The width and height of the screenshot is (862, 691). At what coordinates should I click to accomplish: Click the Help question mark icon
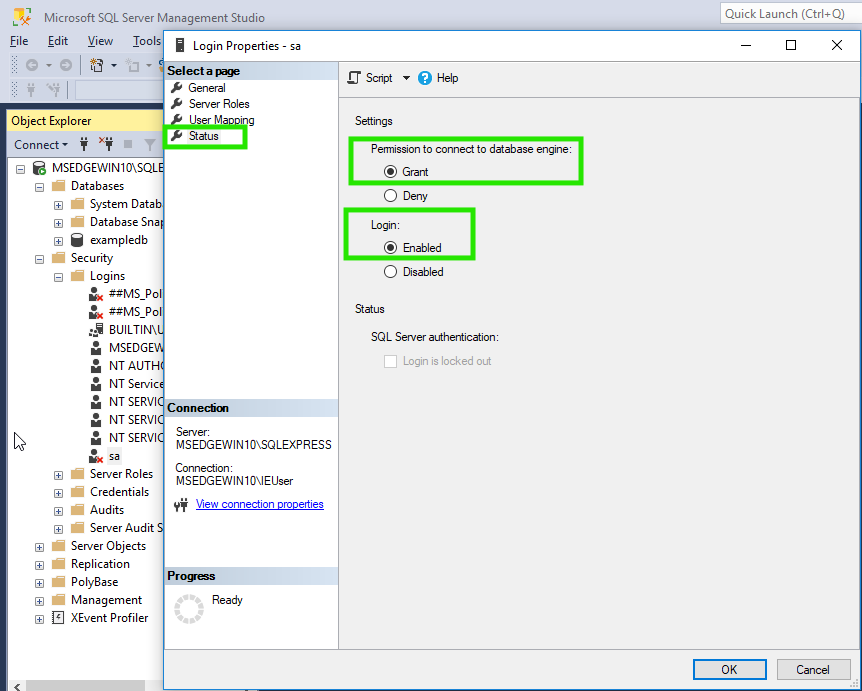425,77
